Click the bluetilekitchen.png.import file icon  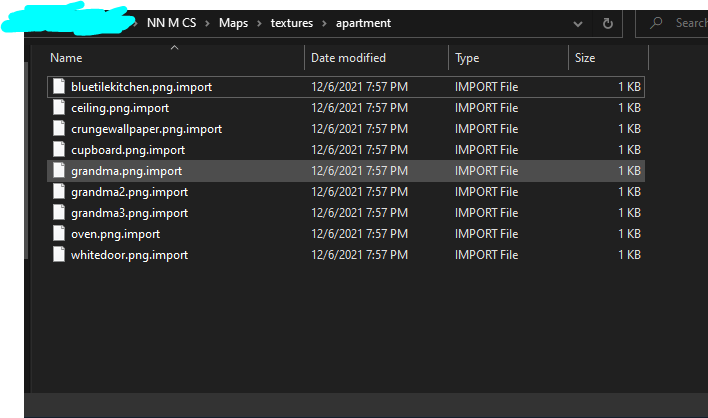(60, 87)
